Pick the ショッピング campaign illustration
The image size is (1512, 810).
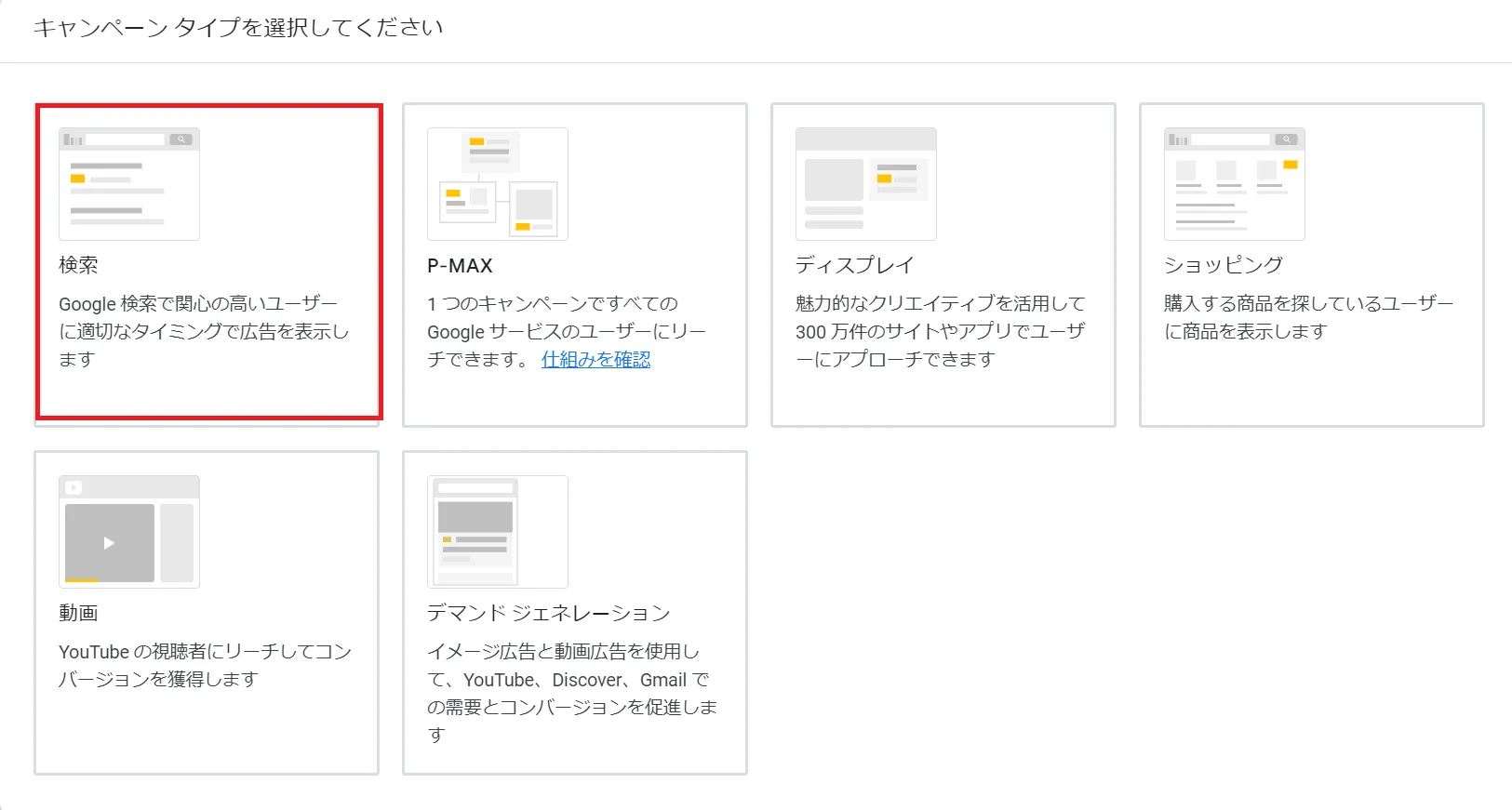tap(1235, 184)
